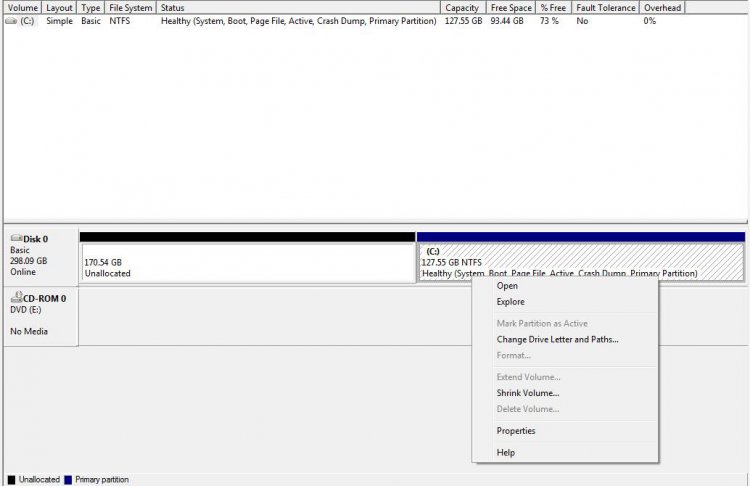Sort by the Capacity column header

[463, 8]
